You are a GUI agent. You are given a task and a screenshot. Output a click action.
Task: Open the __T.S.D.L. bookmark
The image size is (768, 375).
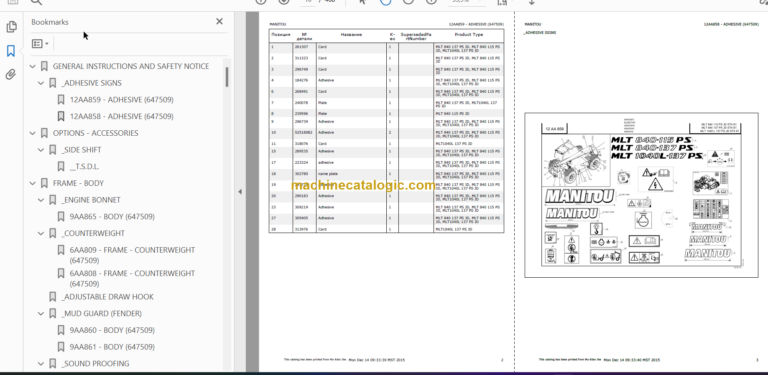(x=84, y=166)
